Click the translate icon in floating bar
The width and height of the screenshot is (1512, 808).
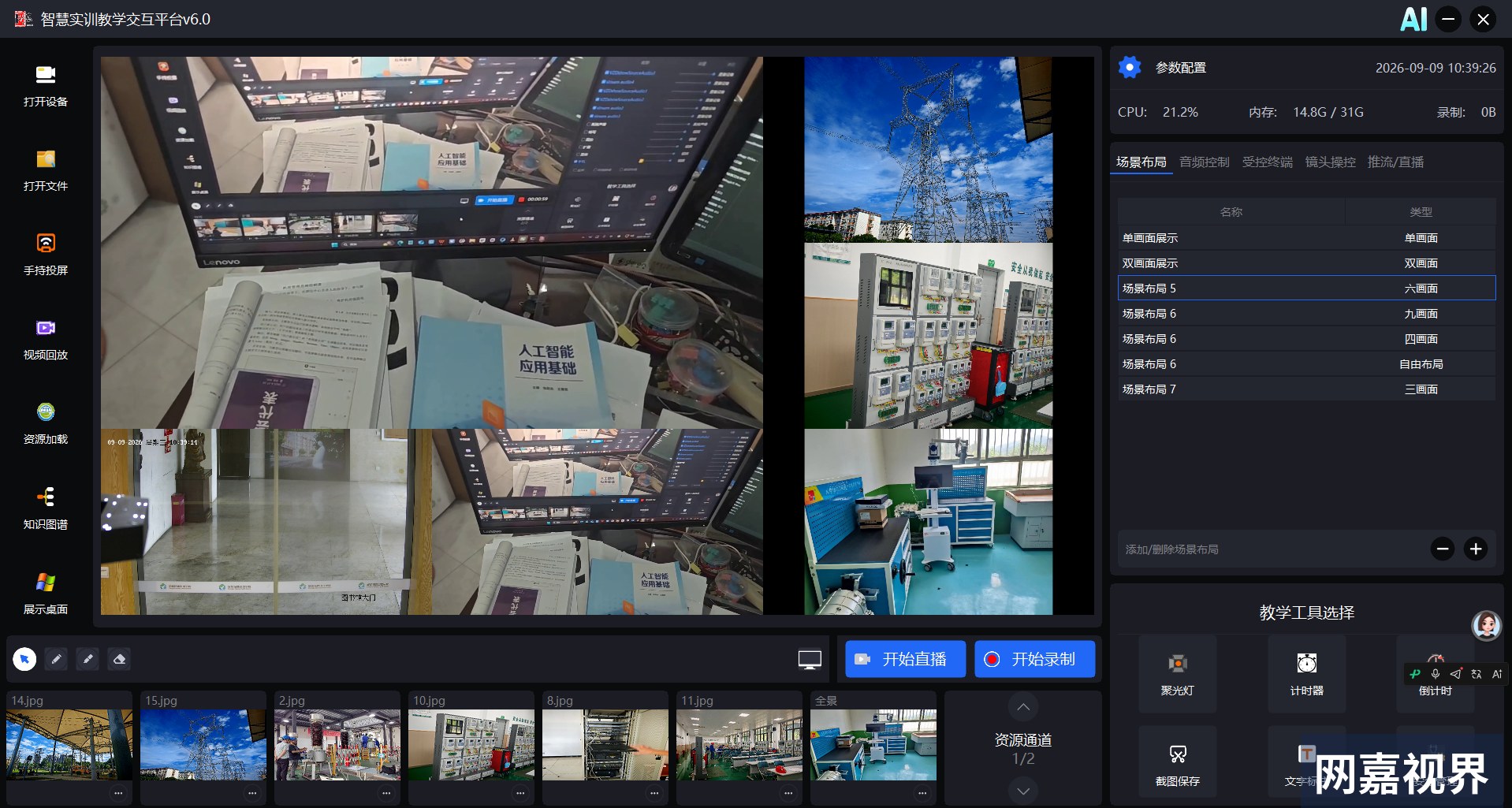[x=1477, y=674]
